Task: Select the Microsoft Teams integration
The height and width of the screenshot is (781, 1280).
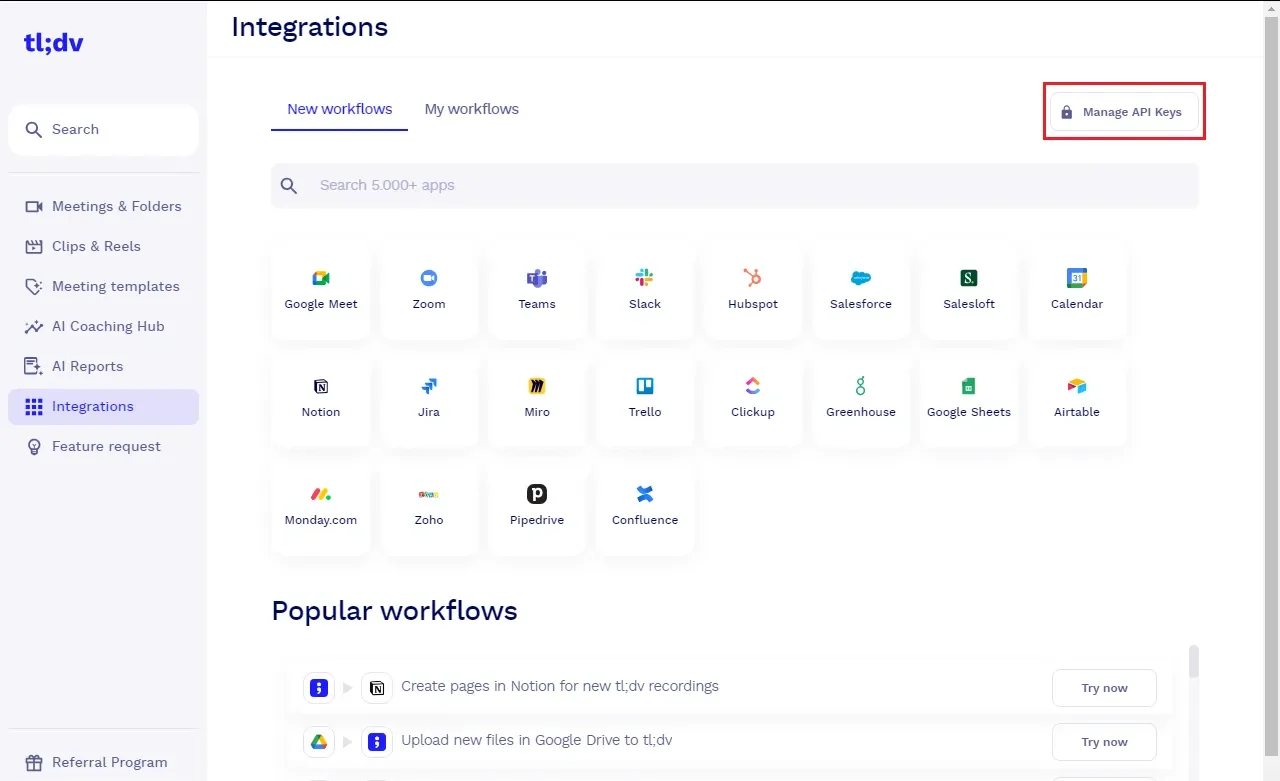Action: (537, 290)
